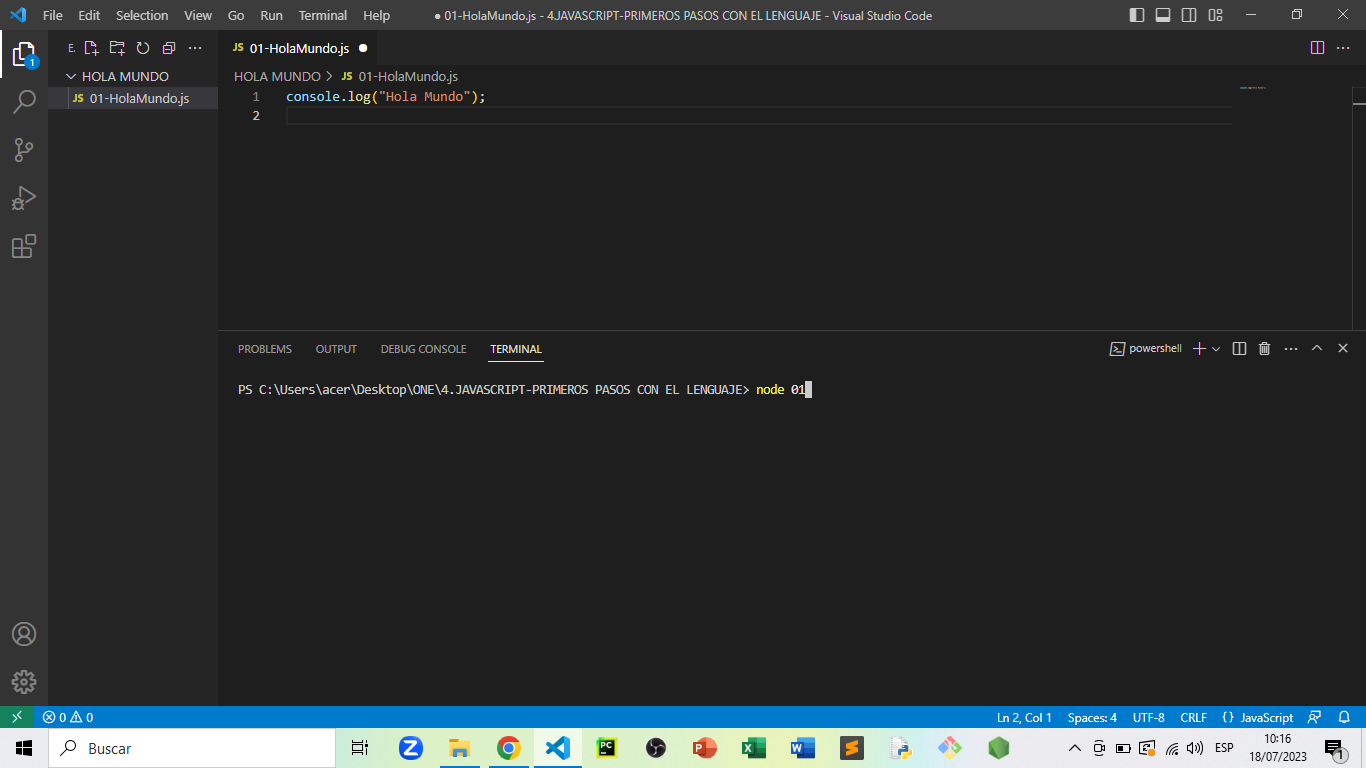Open terminal panel more actions ellipsis

click(x=1290, y=348)
